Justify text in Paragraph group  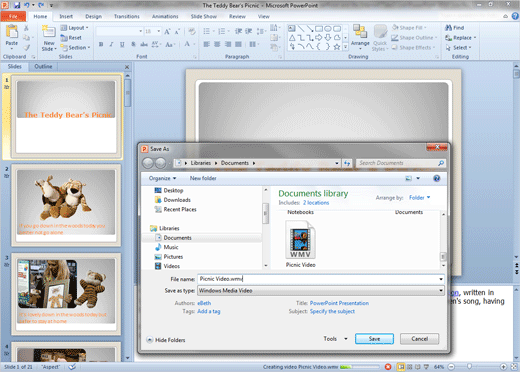[238, 44]
